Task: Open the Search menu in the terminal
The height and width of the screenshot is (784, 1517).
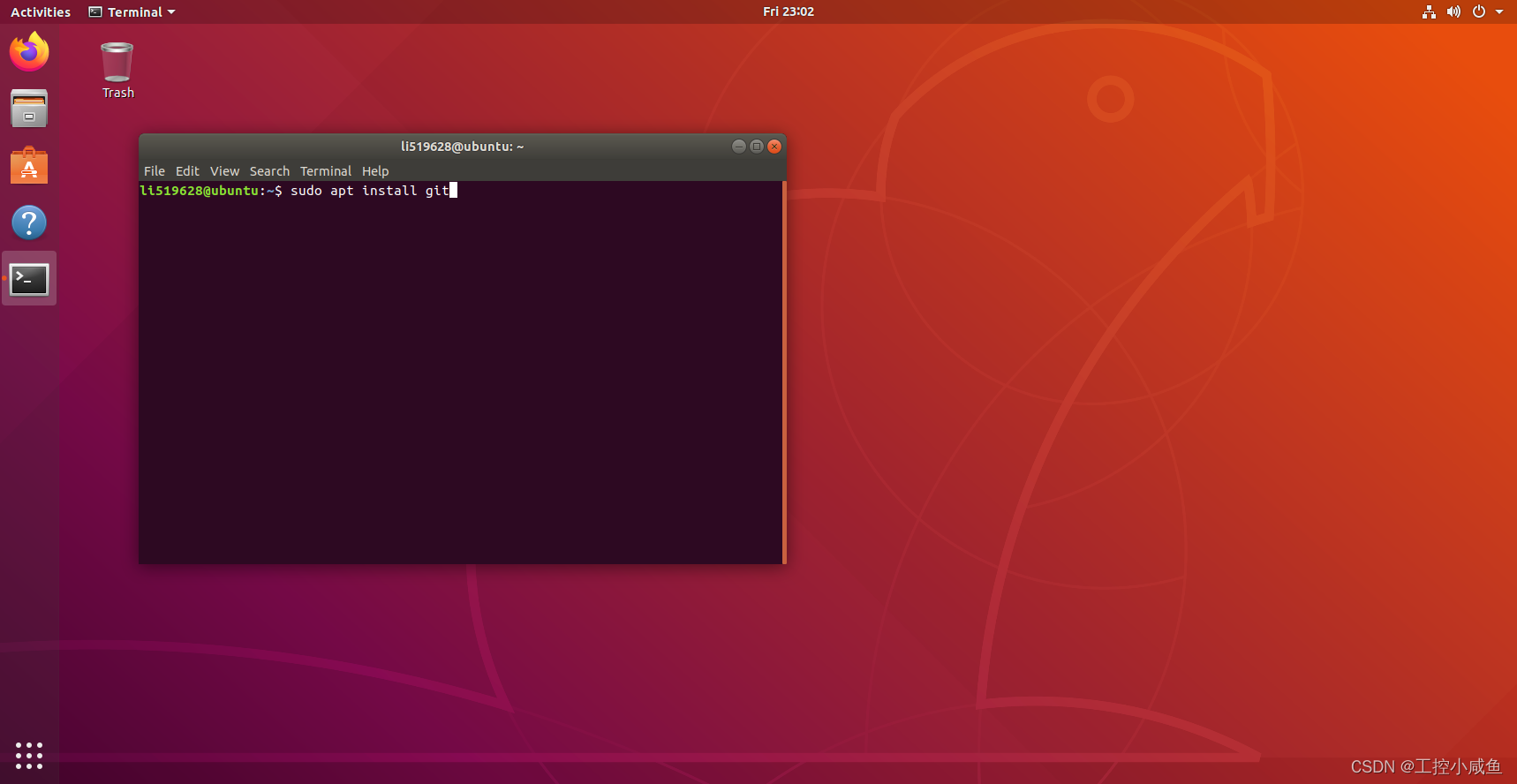Action: 269,171
